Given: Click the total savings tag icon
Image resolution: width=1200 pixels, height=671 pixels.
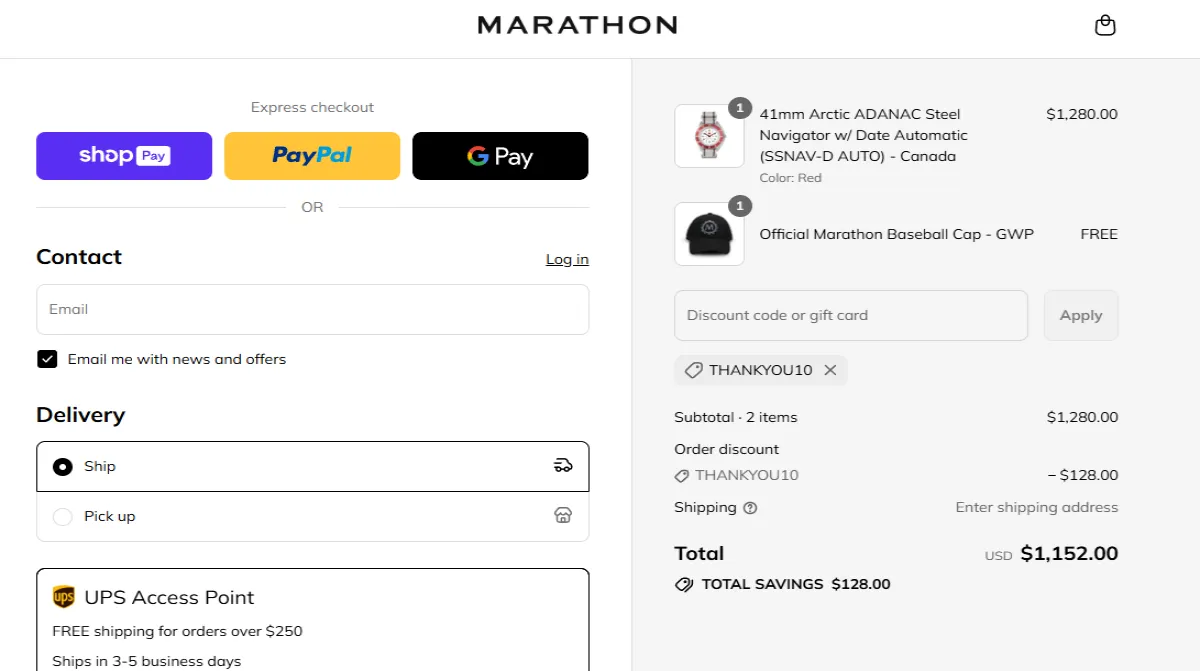Looking at the screenshot, I should tap(684, 585).
